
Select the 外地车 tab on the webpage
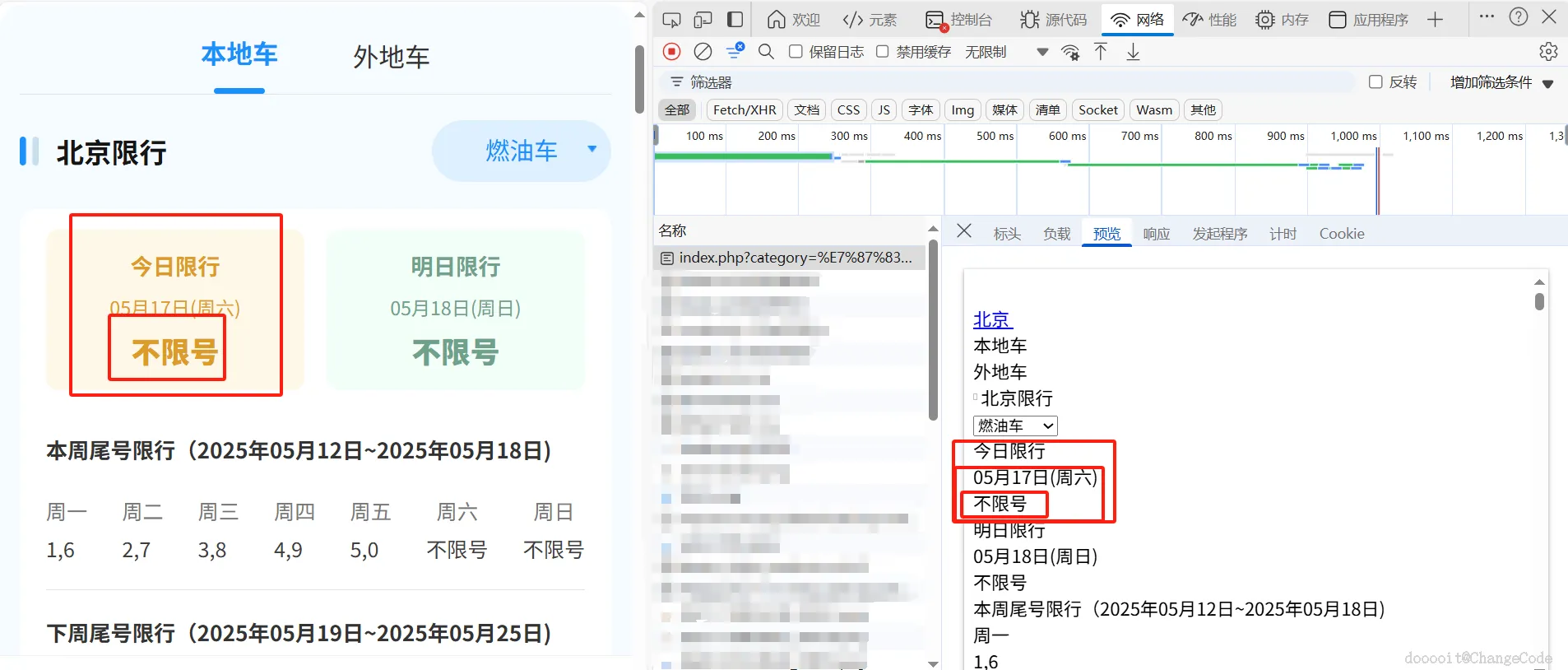pyautogui.click(x=392, y=57)
